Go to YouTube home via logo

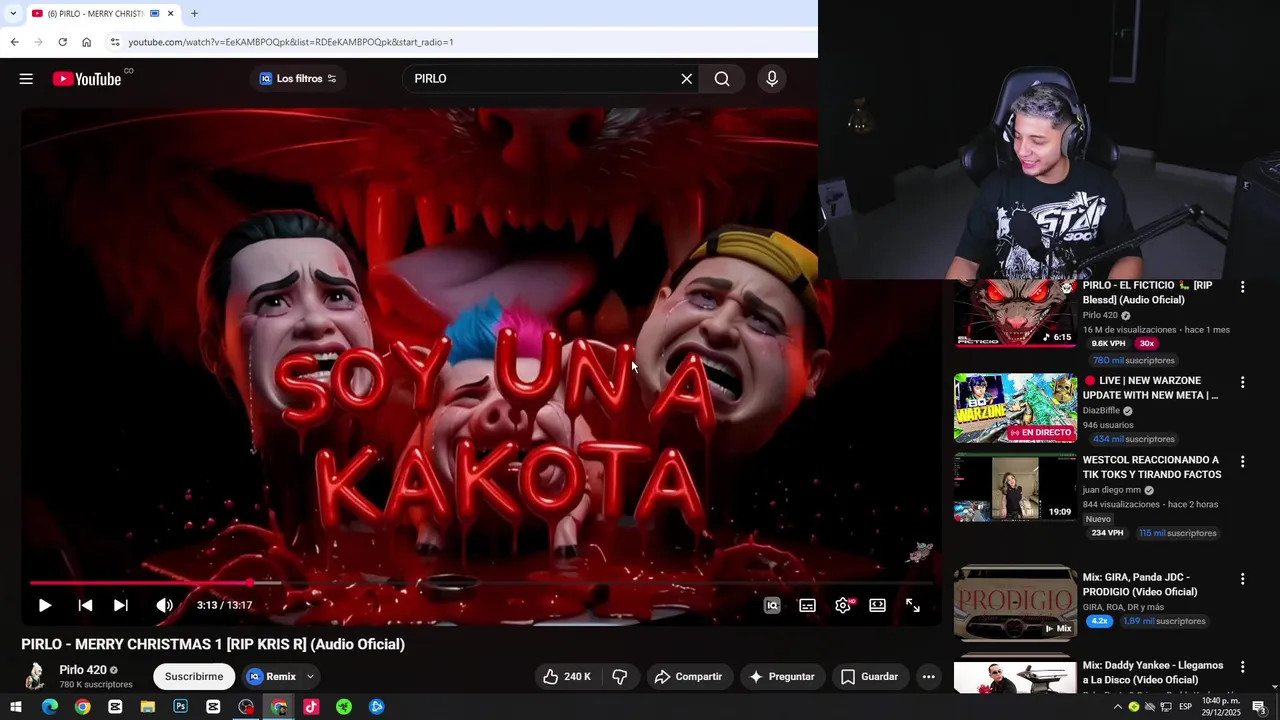(87, 79)
